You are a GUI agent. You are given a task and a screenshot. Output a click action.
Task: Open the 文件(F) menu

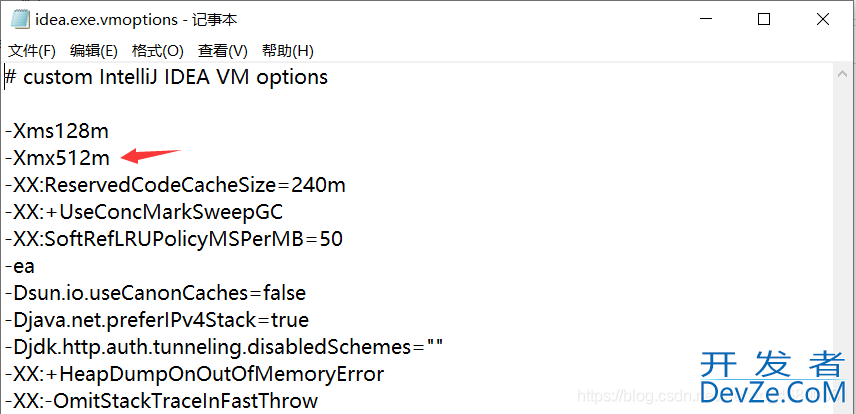point(32,51)
